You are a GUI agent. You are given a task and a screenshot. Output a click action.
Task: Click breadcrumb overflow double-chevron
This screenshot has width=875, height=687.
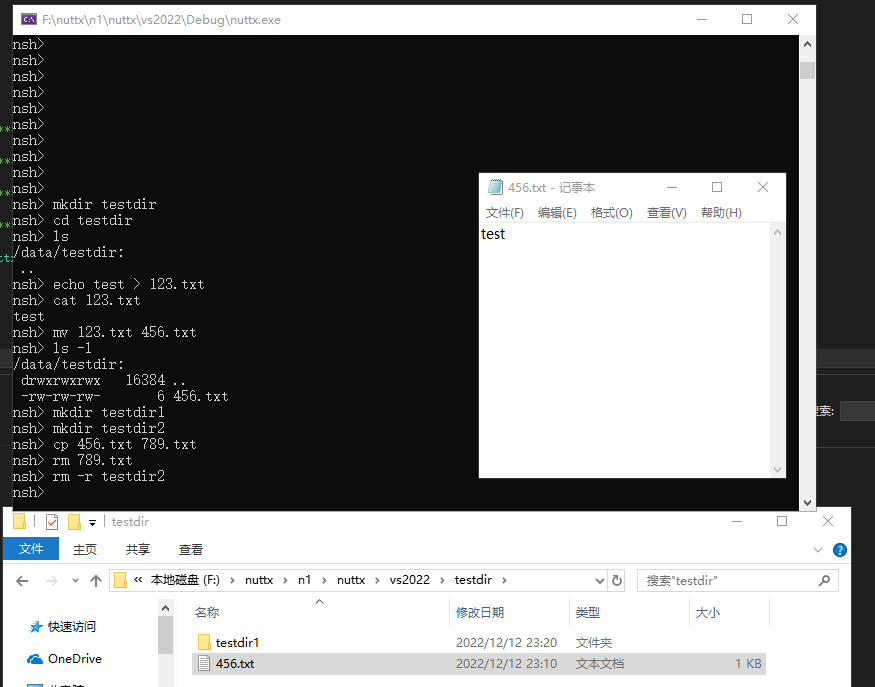[138, 580]
